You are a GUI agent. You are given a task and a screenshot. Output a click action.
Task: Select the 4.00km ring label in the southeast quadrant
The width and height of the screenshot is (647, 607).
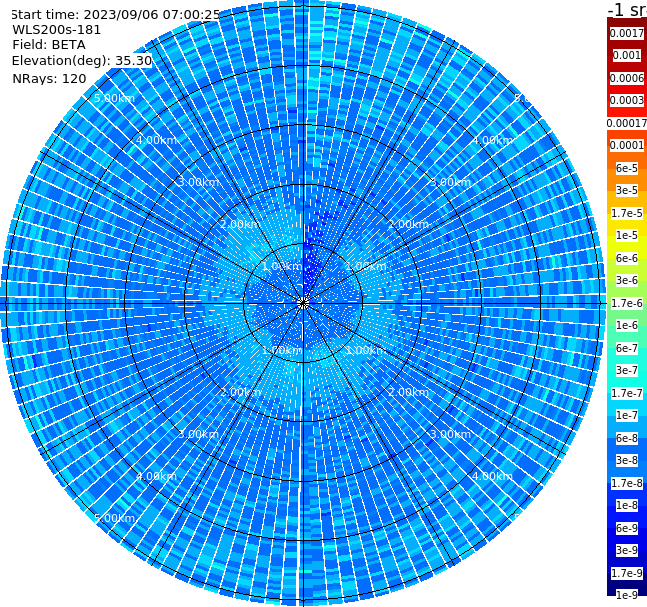492,476
